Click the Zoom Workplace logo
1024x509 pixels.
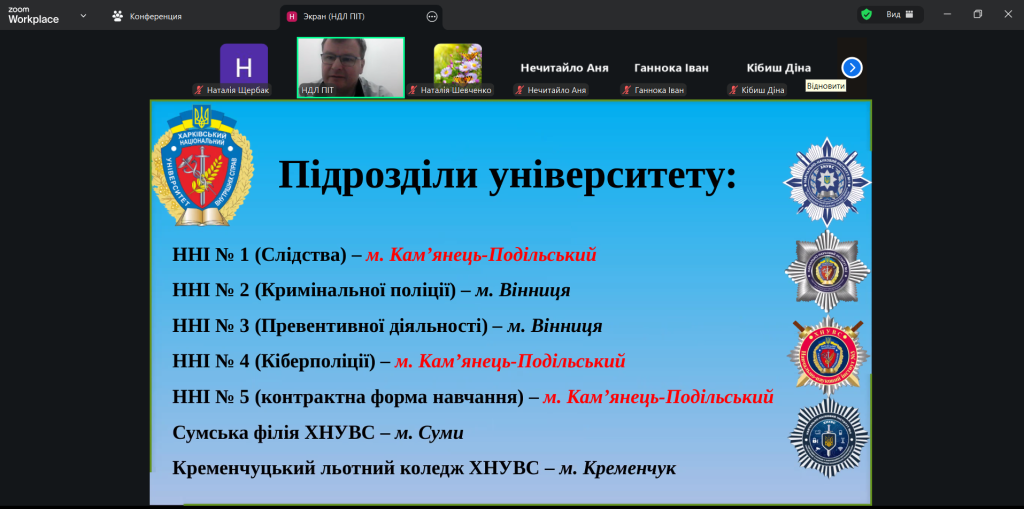pyautogui.click(x=33, y=16)
